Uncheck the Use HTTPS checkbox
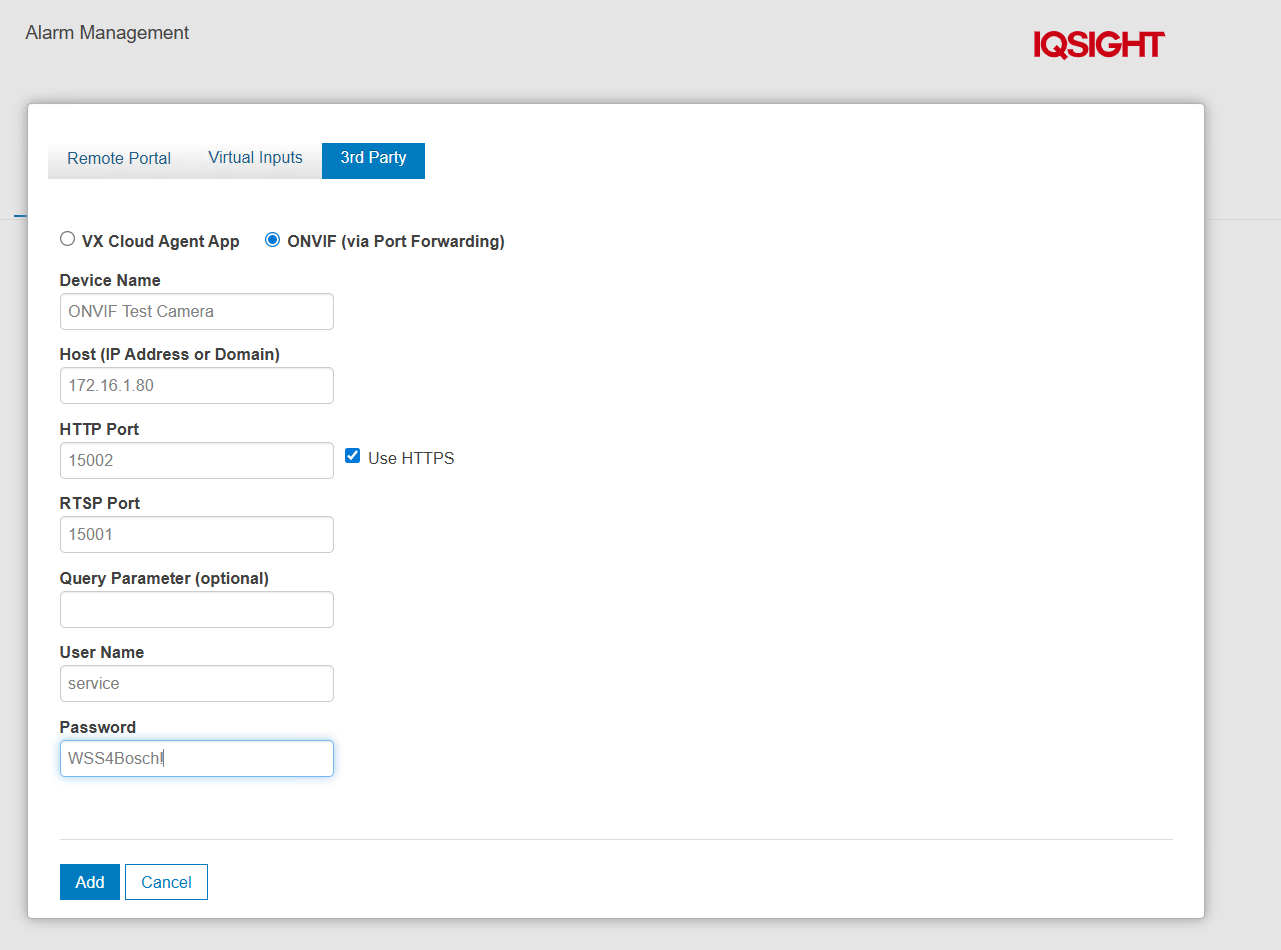1281x950 pixels. click(352, 456)
